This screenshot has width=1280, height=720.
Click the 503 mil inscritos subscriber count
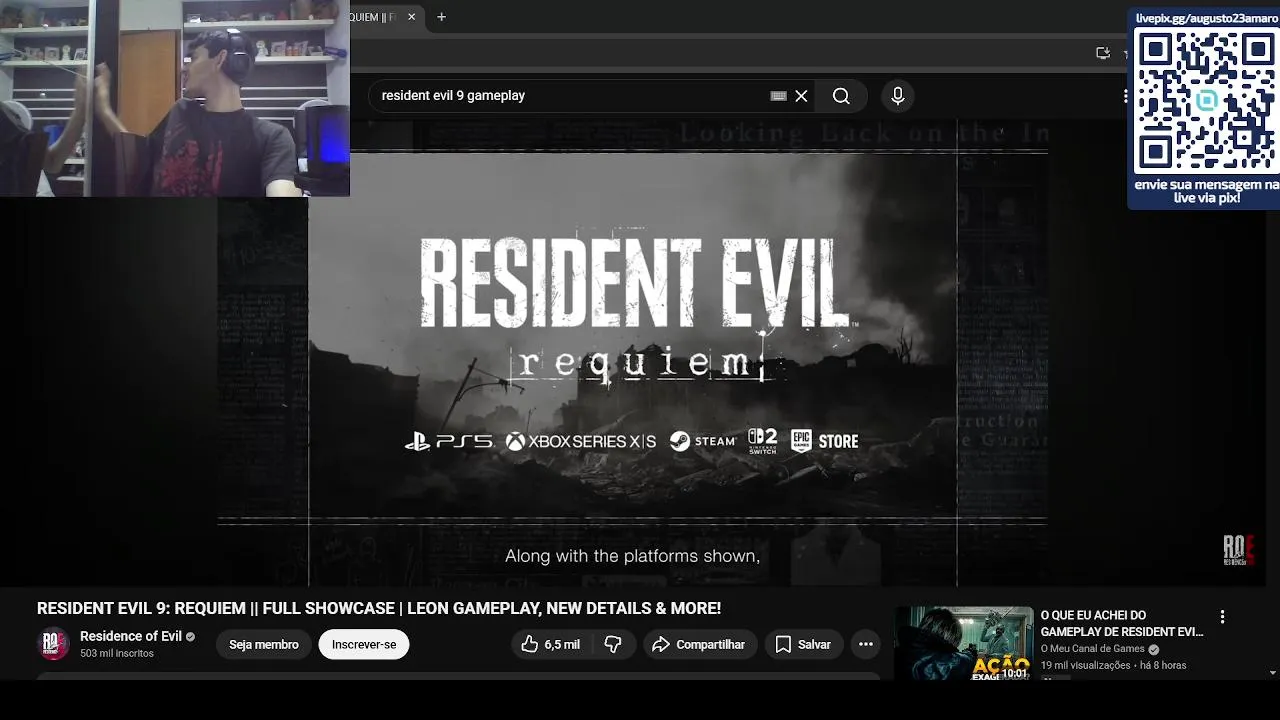(117, 653)
